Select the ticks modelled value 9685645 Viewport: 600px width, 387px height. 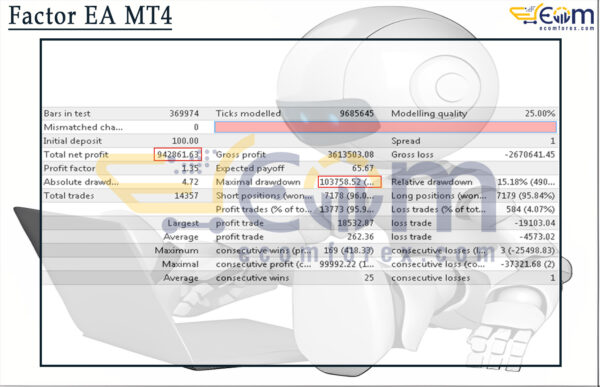tap(357, 114)
